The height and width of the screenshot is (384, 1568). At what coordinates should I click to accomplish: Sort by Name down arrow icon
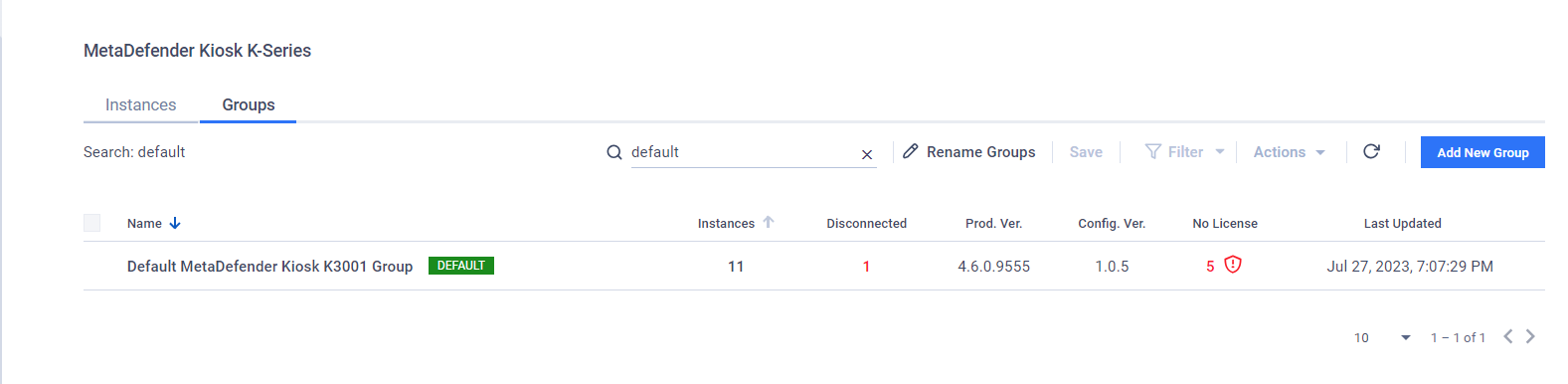(175, 223)
